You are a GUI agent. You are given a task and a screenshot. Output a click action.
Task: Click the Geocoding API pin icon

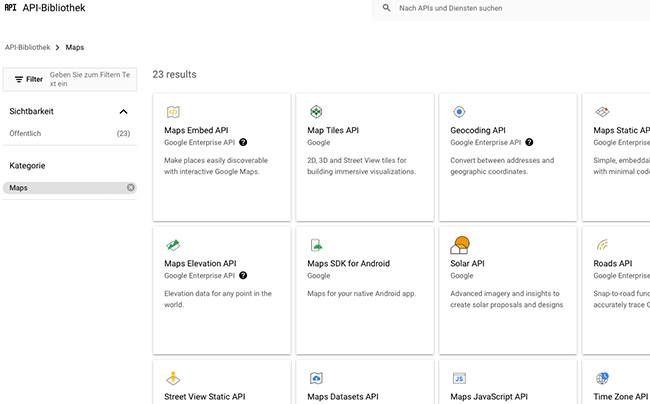click(459, 111)
